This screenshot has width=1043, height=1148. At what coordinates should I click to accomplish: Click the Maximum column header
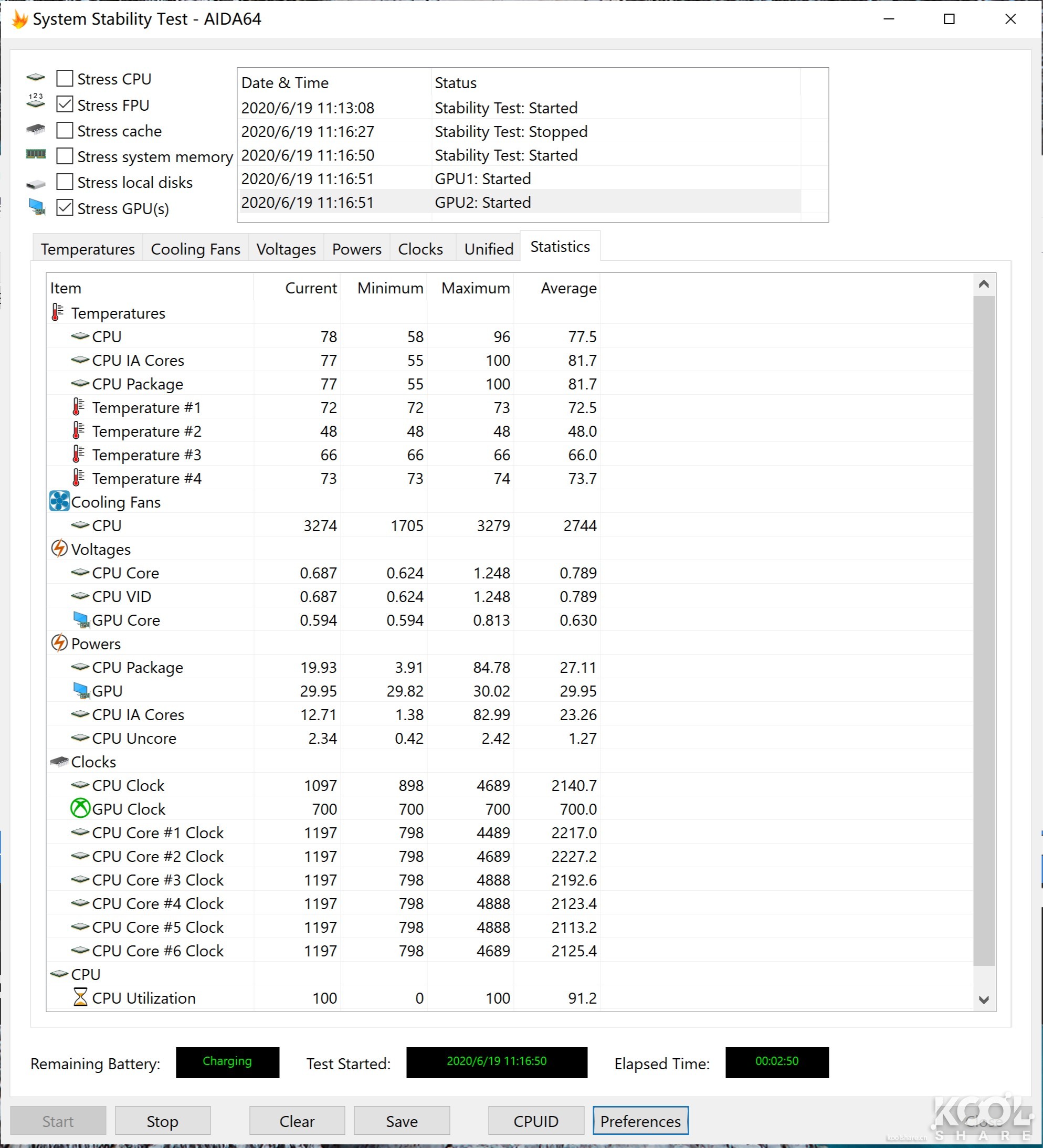click(x=475, y=288)
